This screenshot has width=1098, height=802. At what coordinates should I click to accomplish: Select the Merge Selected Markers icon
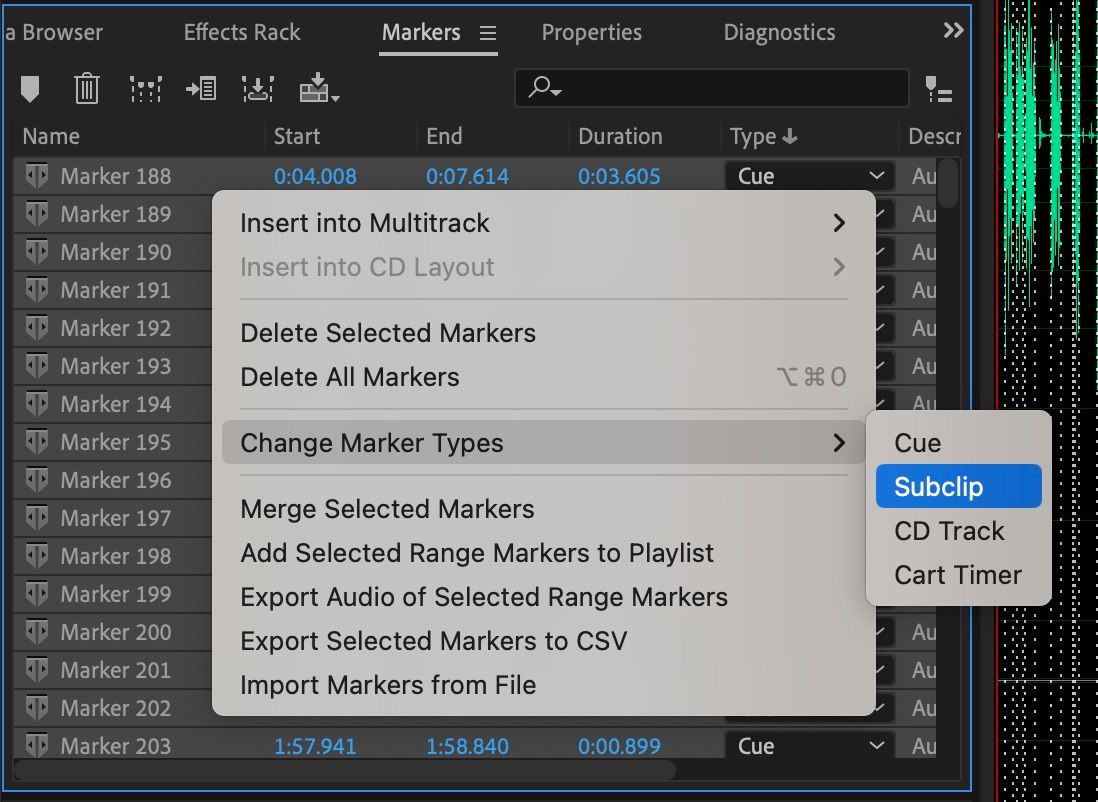tap(146, 88)
